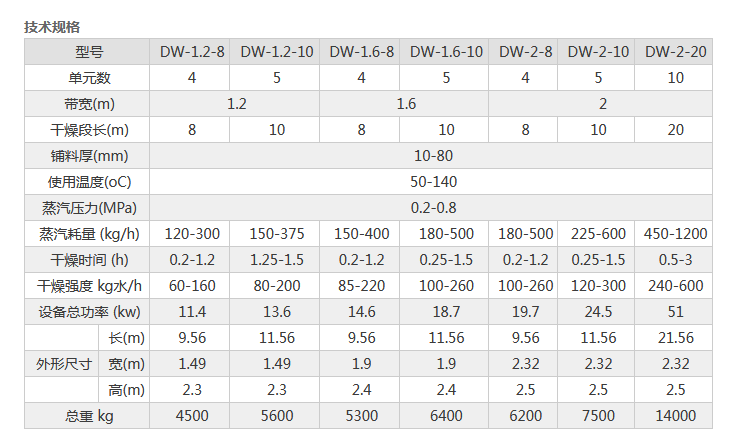Click the 21.56 length value cell
This screenshot has height=444, width=732.
click(x=676, y=338)
